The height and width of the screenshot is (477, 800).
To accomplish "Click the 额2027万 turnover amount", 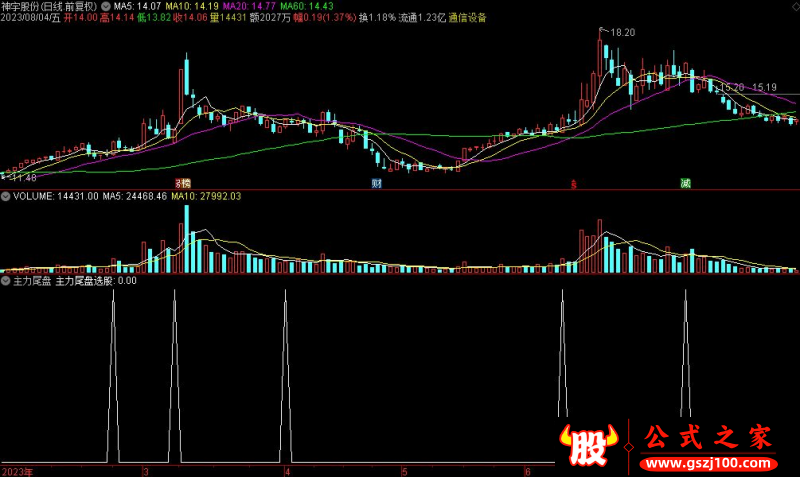I will 270,17.
